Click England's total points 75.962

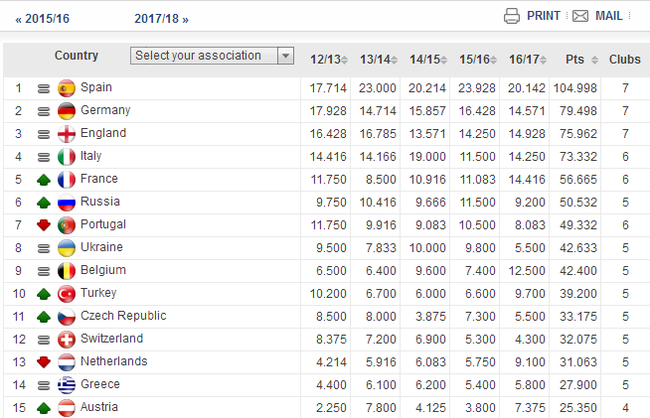[x=578, y=134]
